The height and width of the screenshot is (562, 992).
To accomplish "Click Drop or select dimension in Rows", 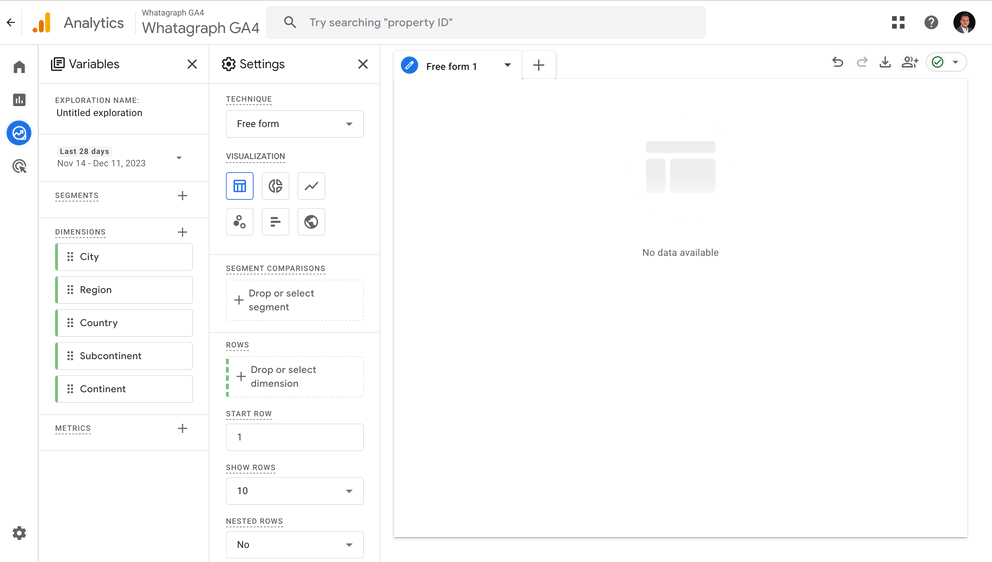I will (295, 377).
